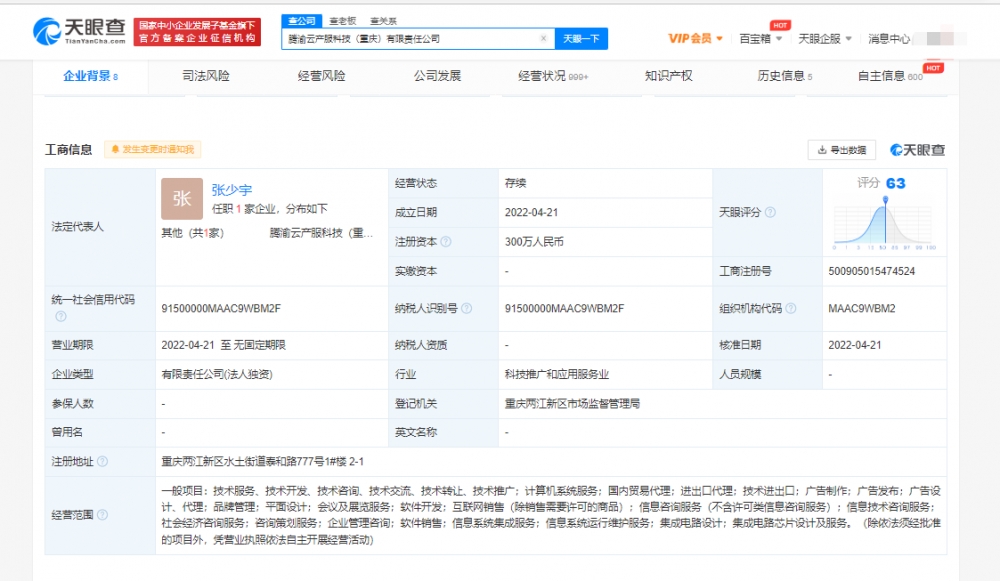Click 有限责任公司(法人独资) company type

(217, 374)
